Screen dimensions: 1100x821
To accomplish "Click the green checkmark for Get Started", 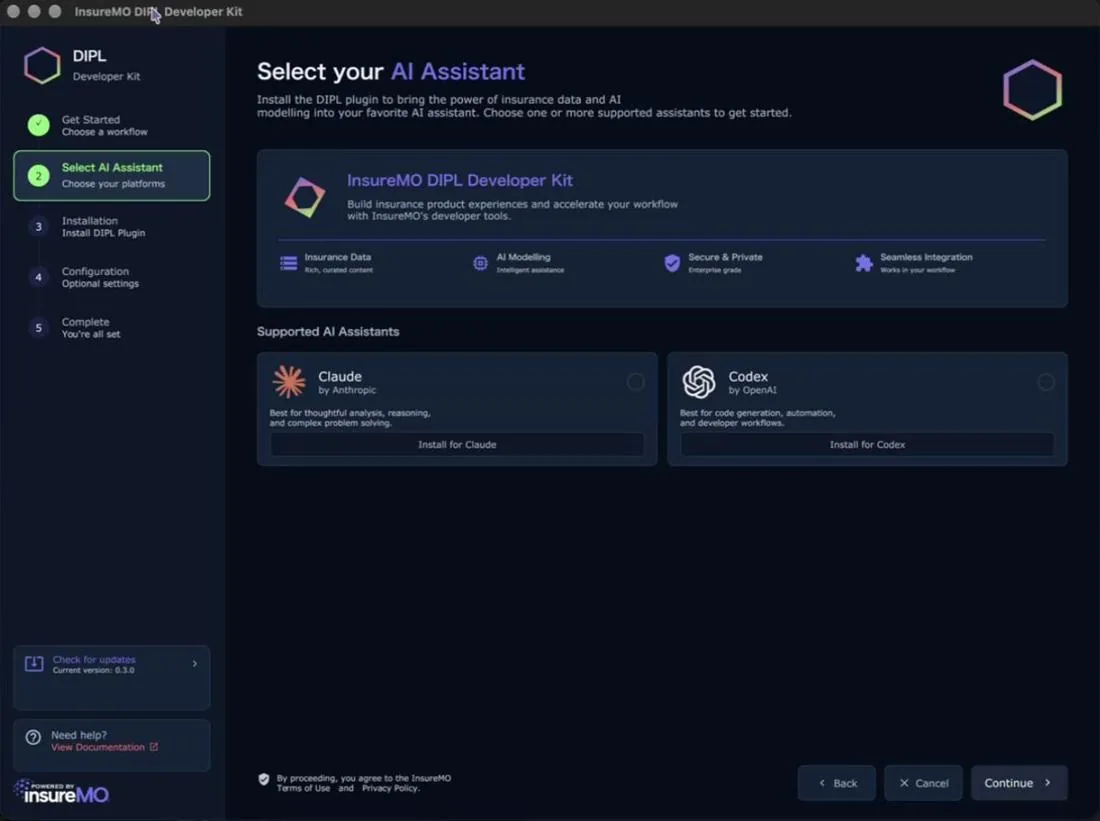I will point(39,125).
